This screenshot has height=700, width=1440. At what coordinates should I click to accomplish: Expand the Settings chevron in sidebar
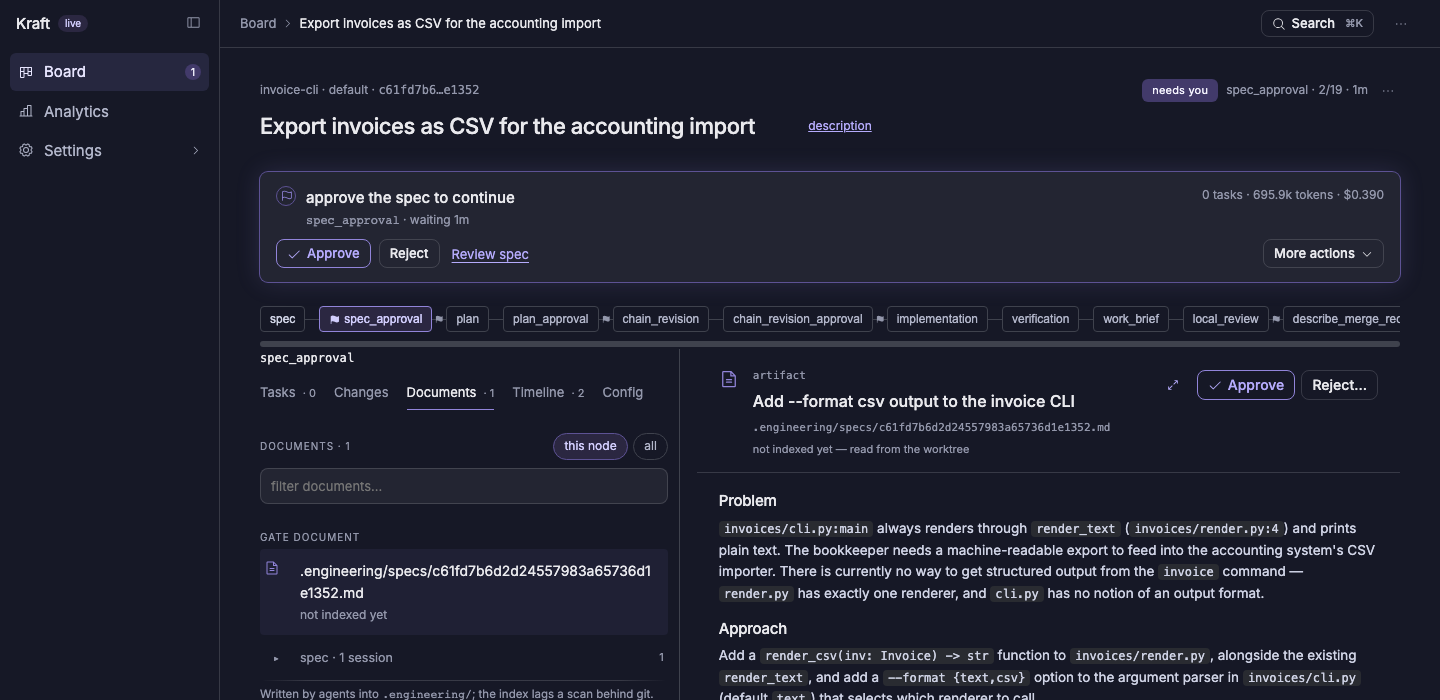(x=195, y=151)
